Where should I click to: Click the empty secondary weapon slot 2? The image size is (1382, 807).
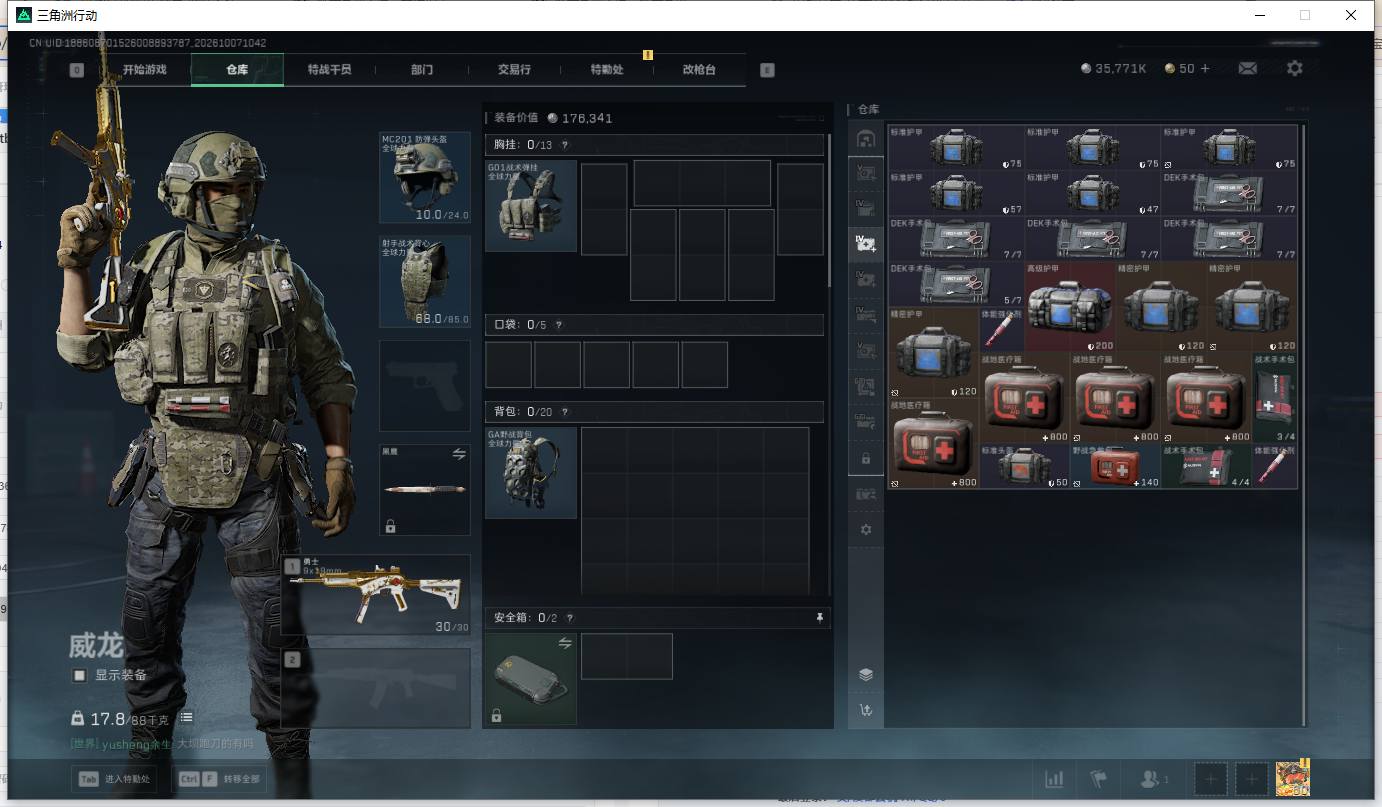[x=376, y=688]
